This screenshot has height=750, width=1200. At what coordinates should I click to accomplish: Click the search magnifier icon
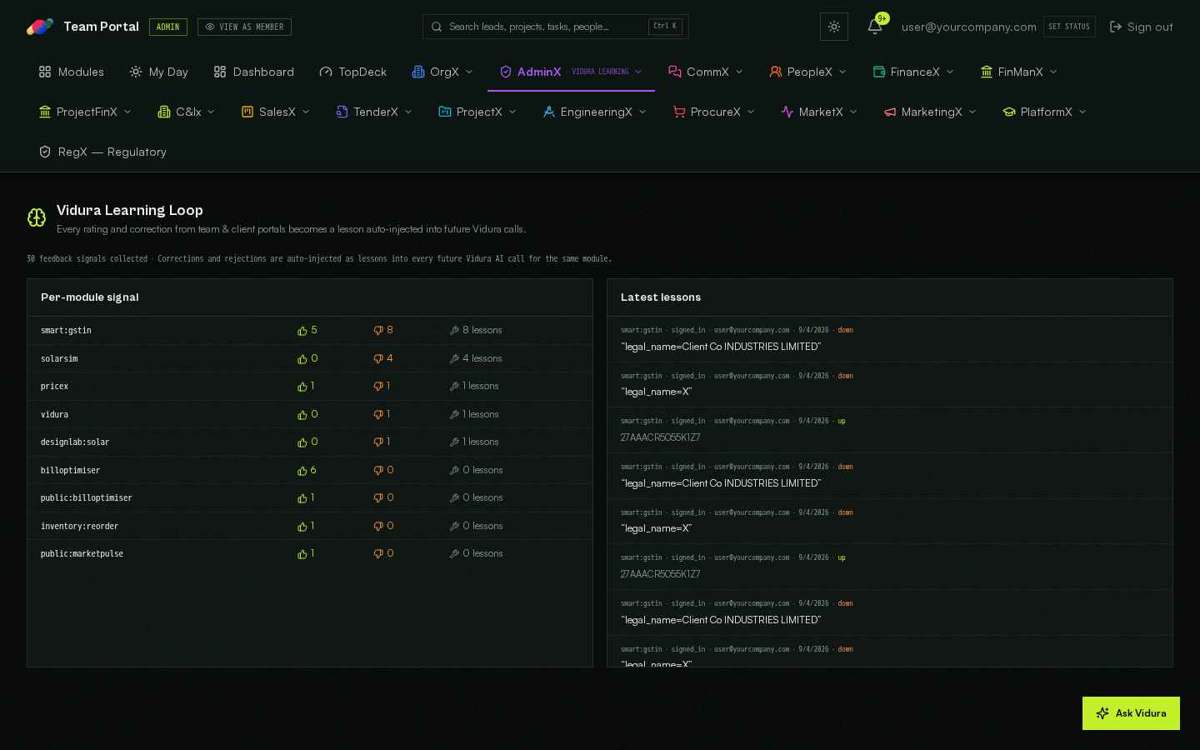click(437, 27)
